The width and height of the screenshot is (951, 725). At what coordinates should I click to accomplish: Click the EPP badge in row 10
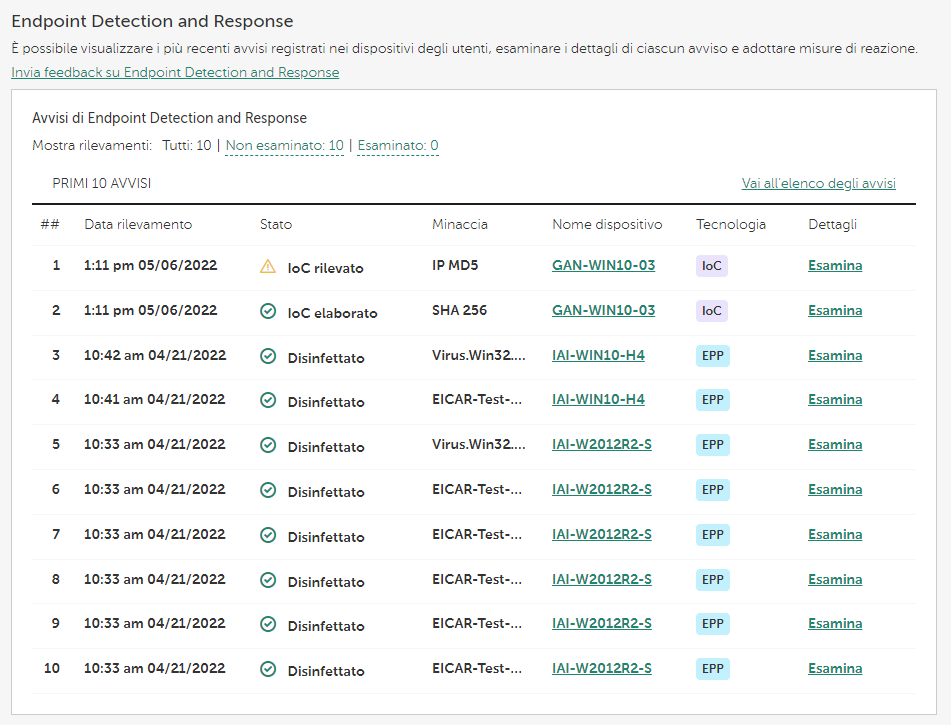coord(712,668)
